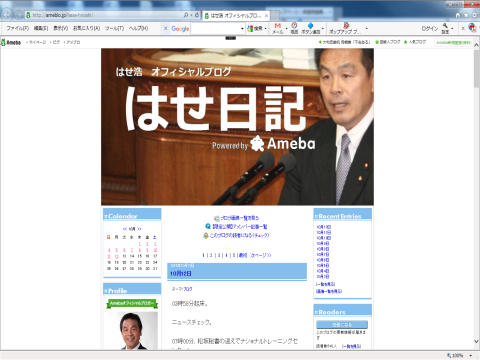This screenshot has width=480, height=360.
Task: Click the 次ページ next page link
Action: click(x=261, y=255)
